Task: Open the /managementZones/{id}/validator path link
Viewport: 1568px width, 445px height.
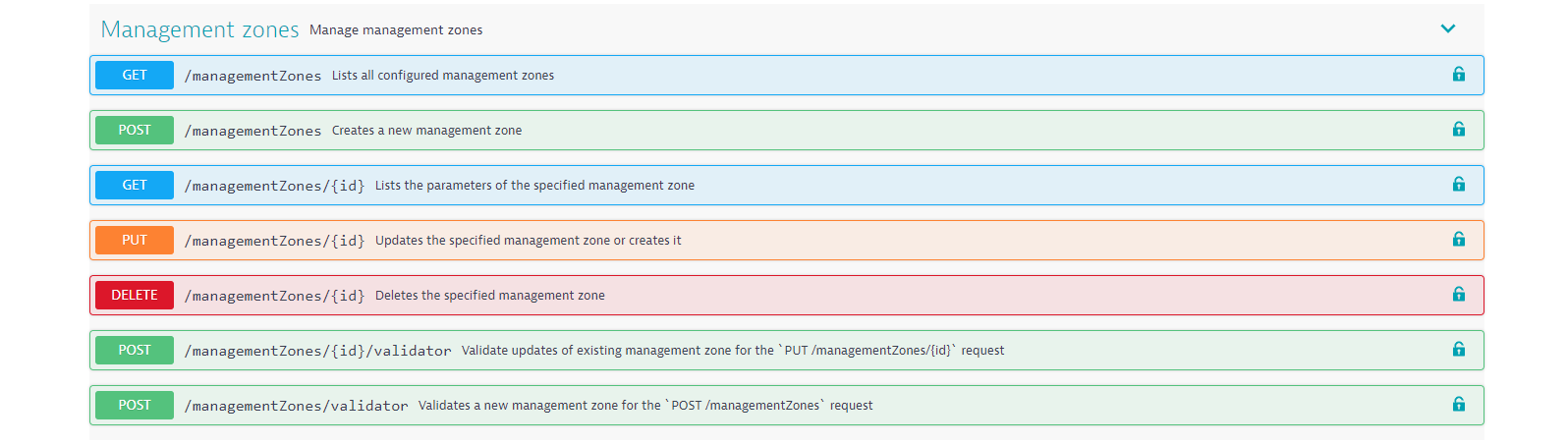Action: pos(317,351)
